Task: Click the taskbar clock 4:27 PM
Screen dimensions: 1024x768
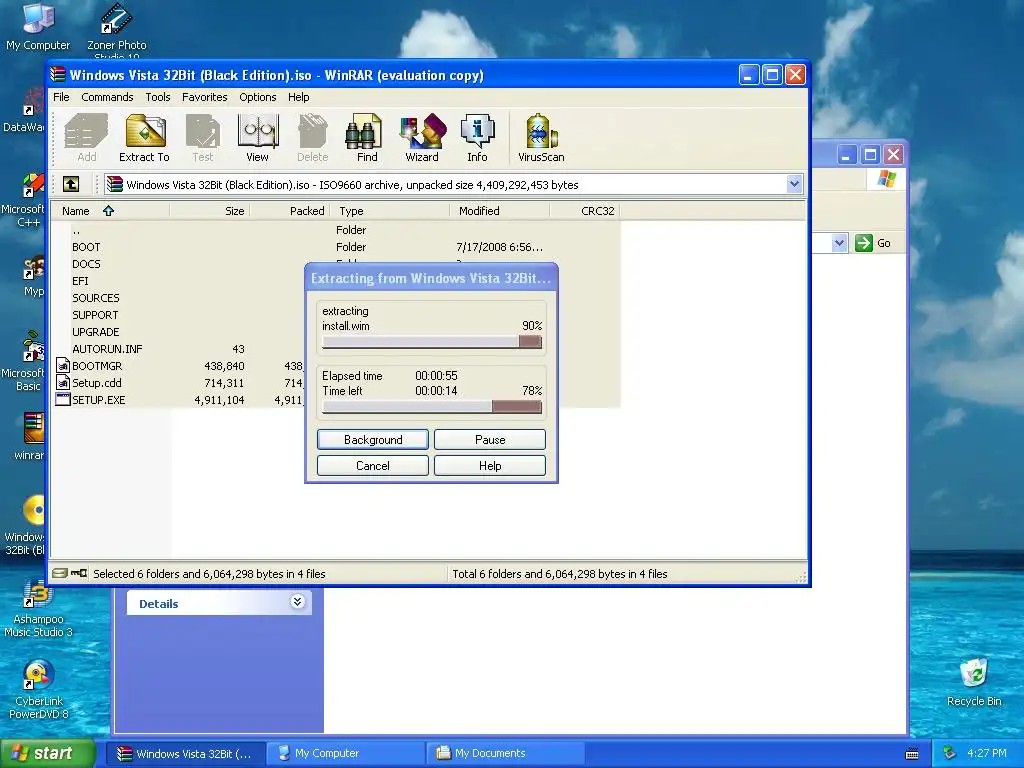Action: 987,753
